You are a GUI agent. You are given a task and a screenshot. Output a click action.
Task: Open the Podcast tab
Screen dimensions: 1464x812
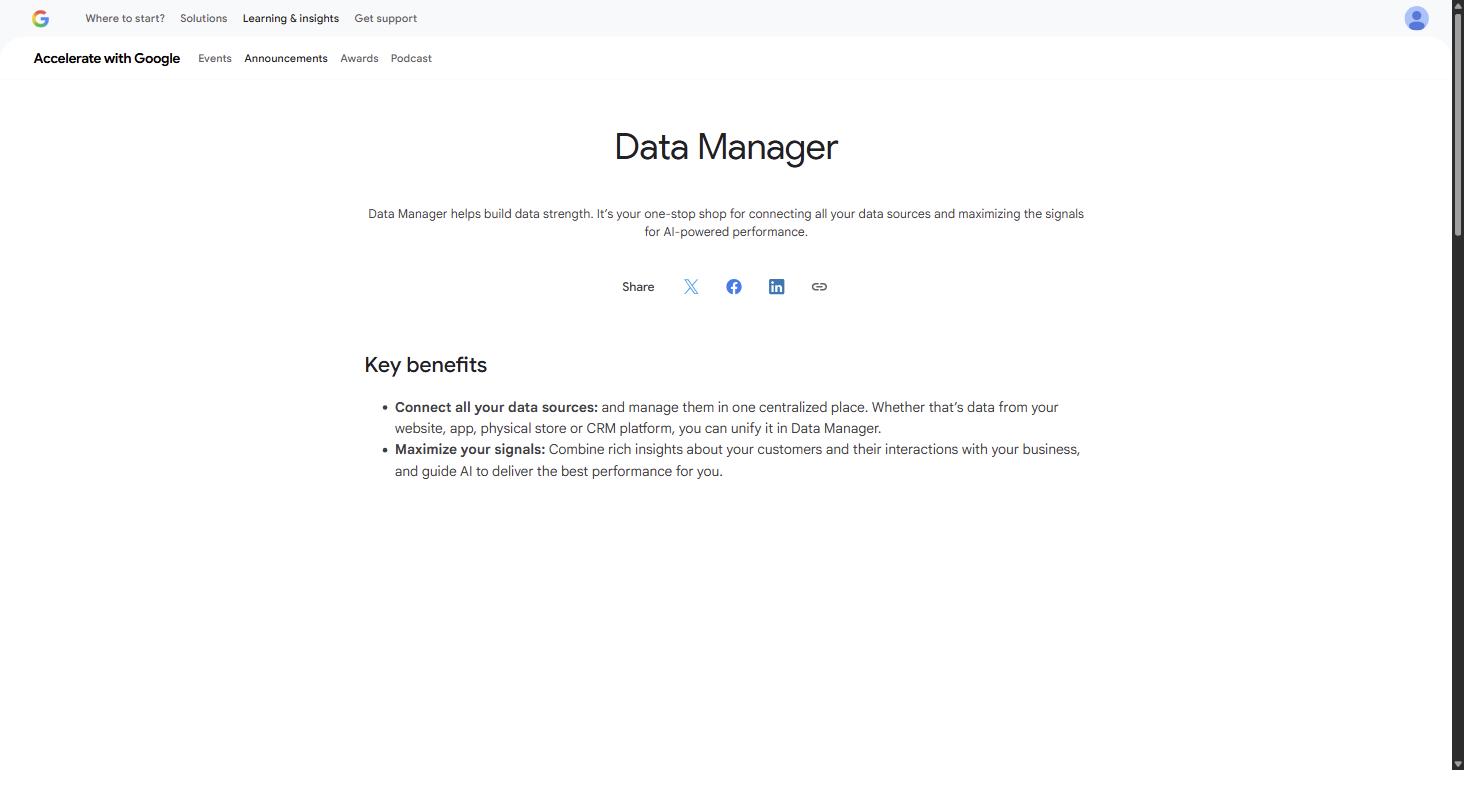coord(411,58)
